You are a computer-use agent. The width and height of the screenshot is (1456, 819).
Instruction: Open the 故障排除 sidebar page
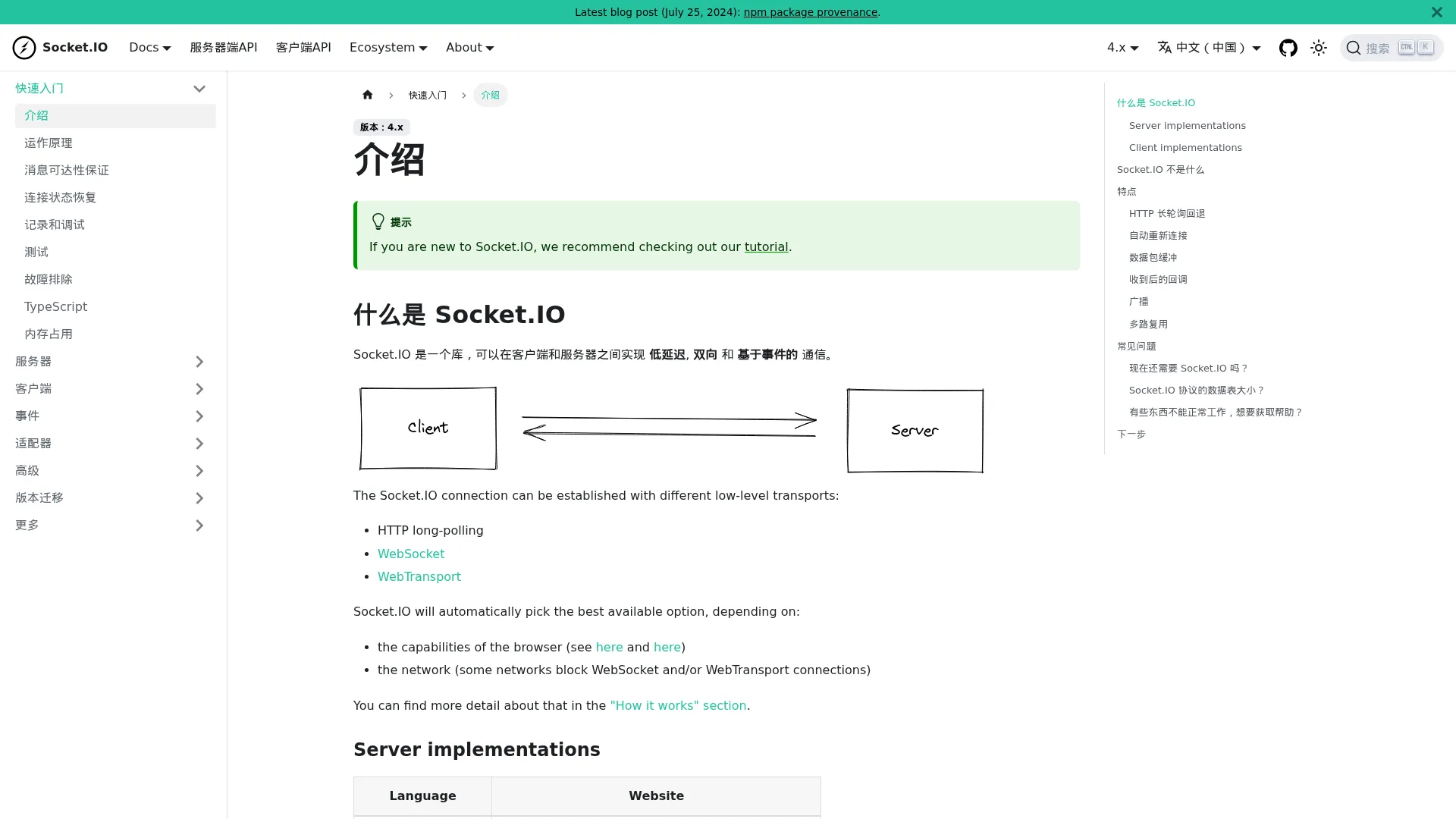115,279
